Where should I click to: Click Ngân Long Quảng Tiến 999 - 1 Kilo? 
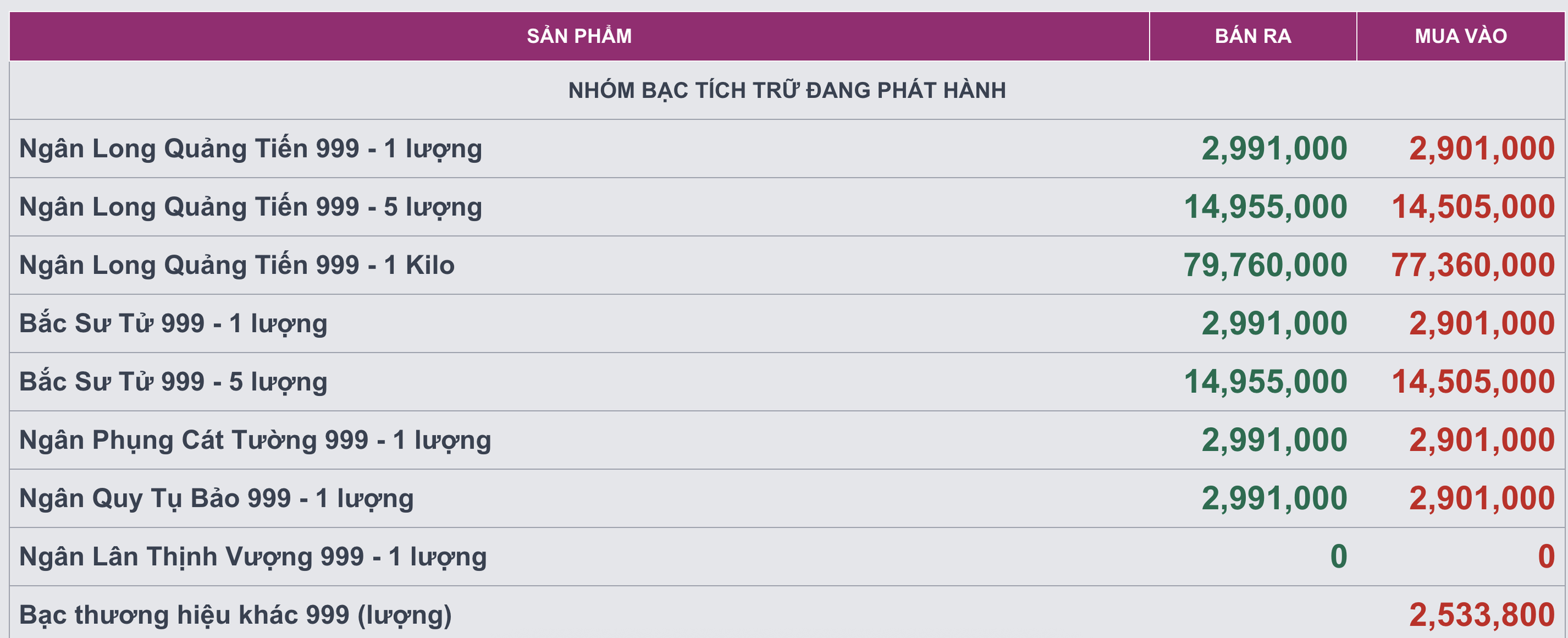pos(236,265)
